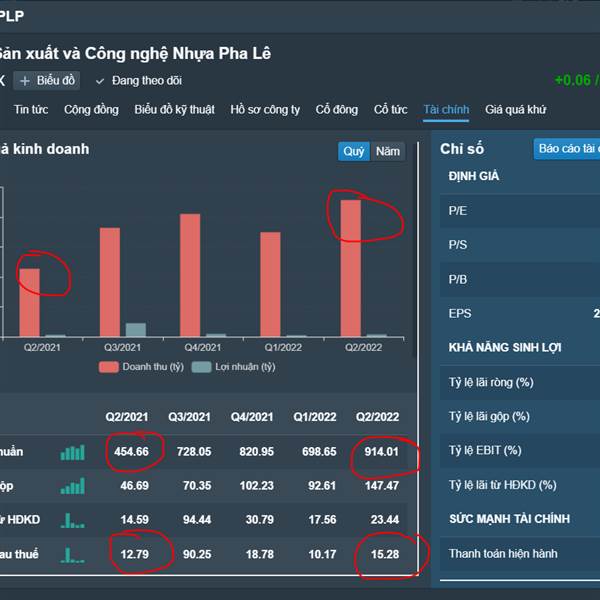Click the Q2/2022 revenue bar
Image resolution: width=600 pixels, height=600 pixels.
click(351, 268)
